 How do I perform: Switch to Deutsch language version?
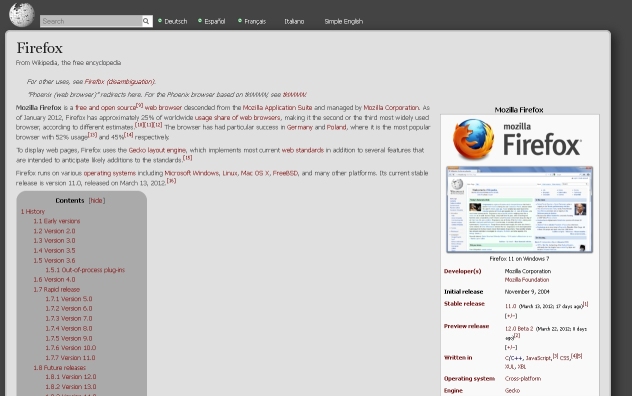175,21
